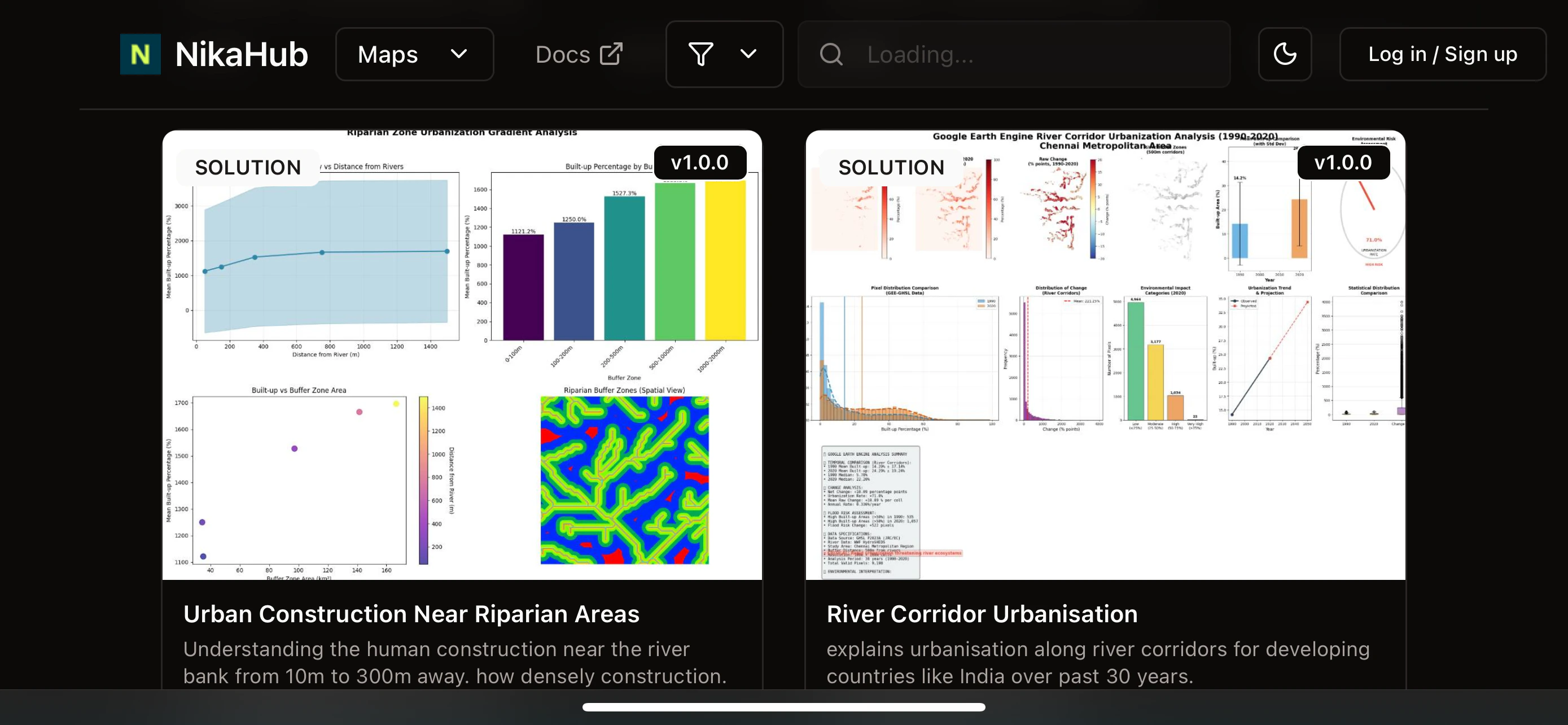Toggle dark mode with the moon icon
Viewport: 1568px width, 725px height.
(1284, 54)
